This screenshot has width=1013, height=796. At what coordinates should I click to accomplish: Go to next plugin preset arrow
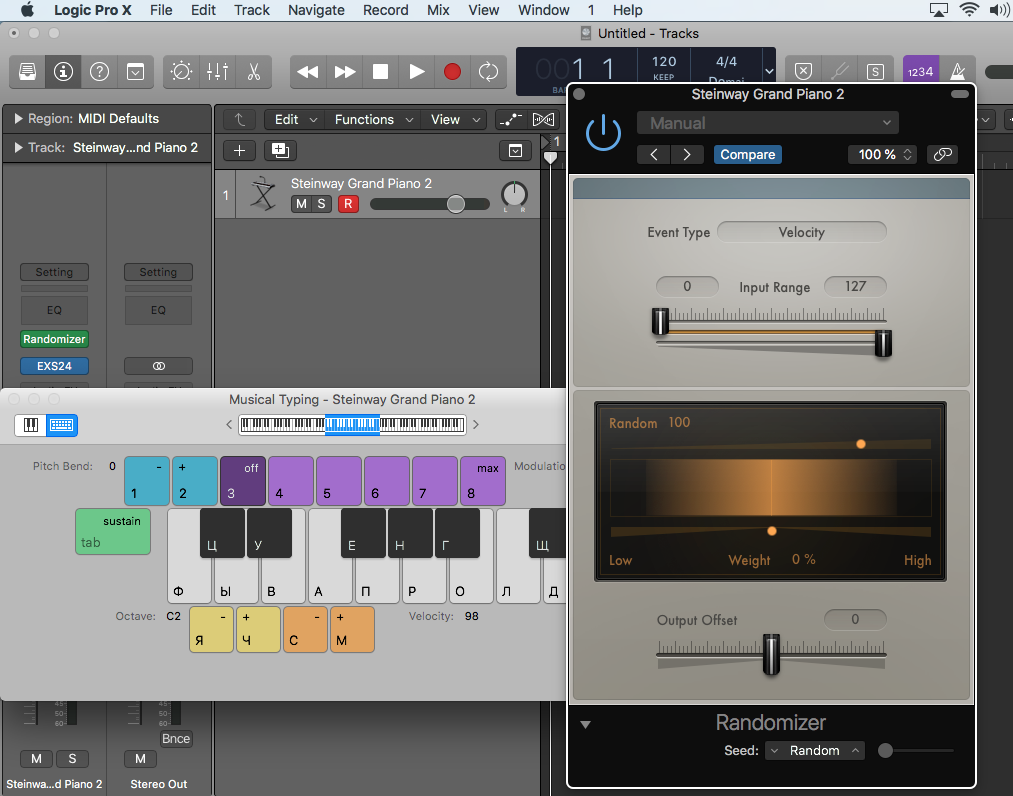click(x=687, y=154)
